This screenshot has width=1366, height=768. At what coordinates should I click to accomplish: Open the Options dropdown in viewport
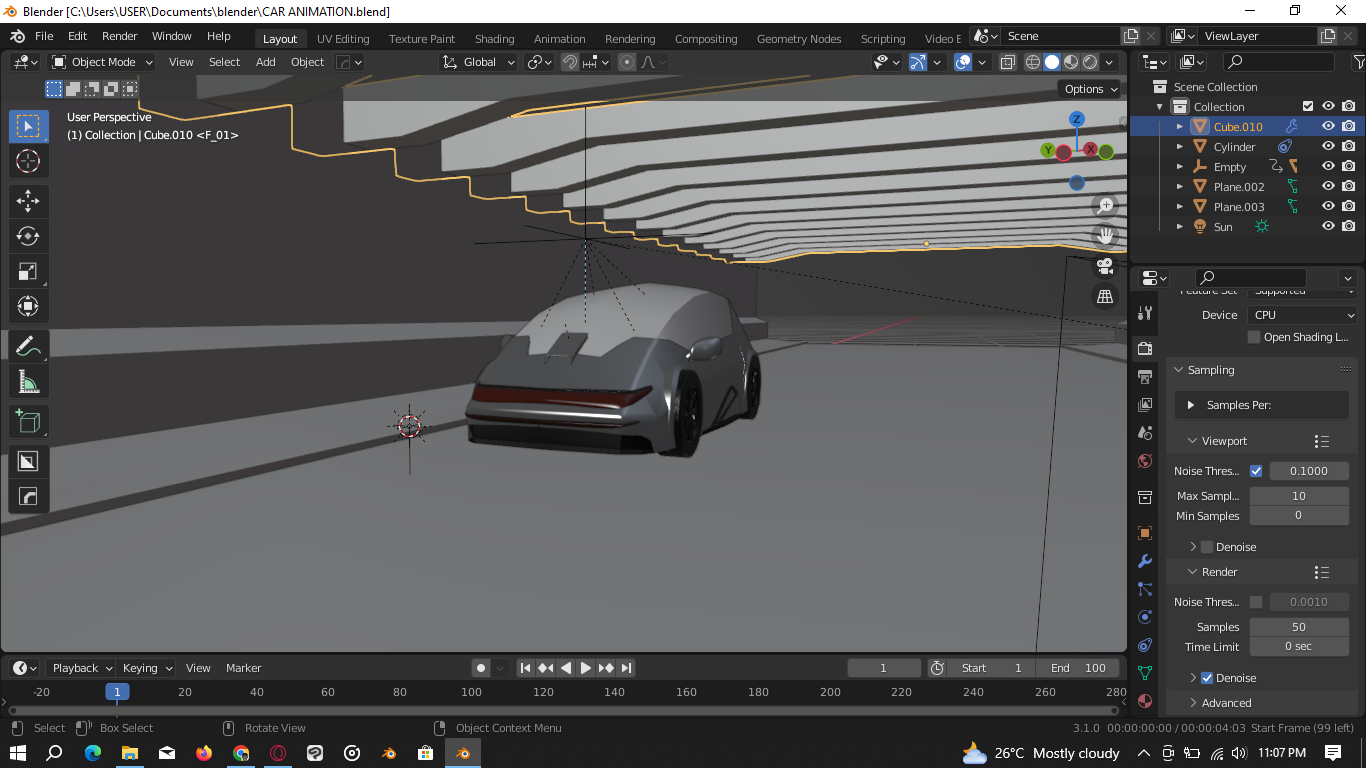tap(1091, 89)
